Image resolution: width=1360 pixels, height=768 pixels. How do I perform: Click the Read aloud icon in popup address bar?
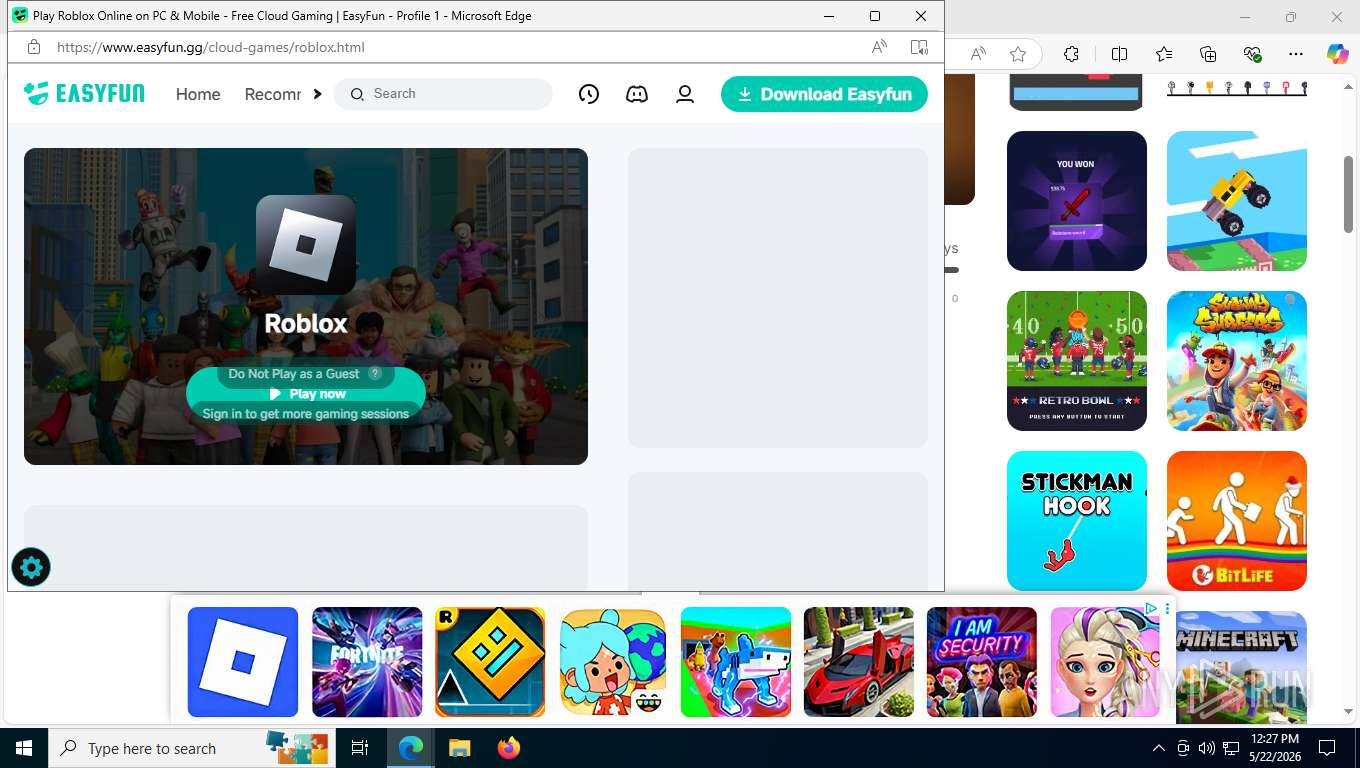(x=879, y=47)
